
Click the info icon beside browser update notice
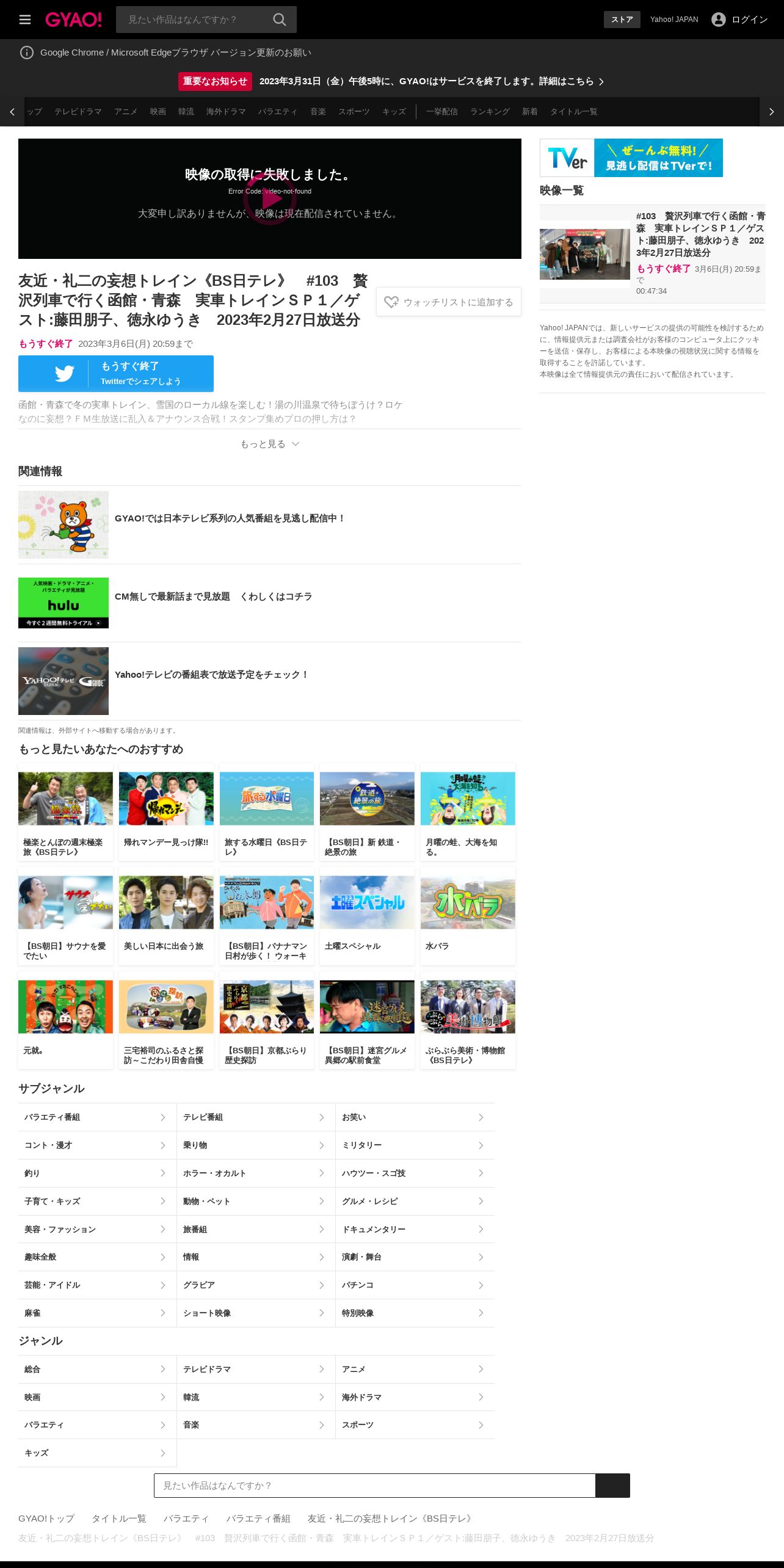click(27, 53)
